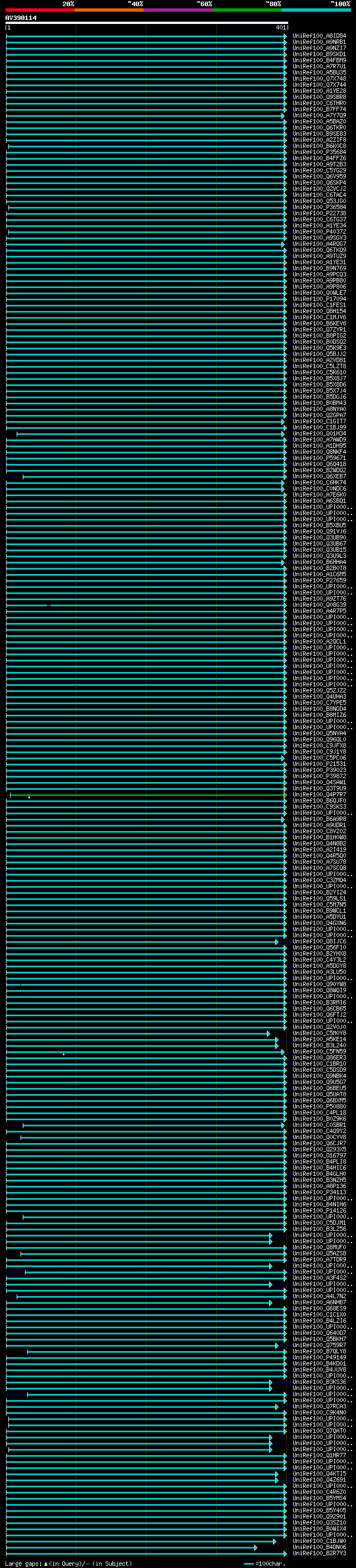Click hit UniRef100_A1YE28

(319, 91)
